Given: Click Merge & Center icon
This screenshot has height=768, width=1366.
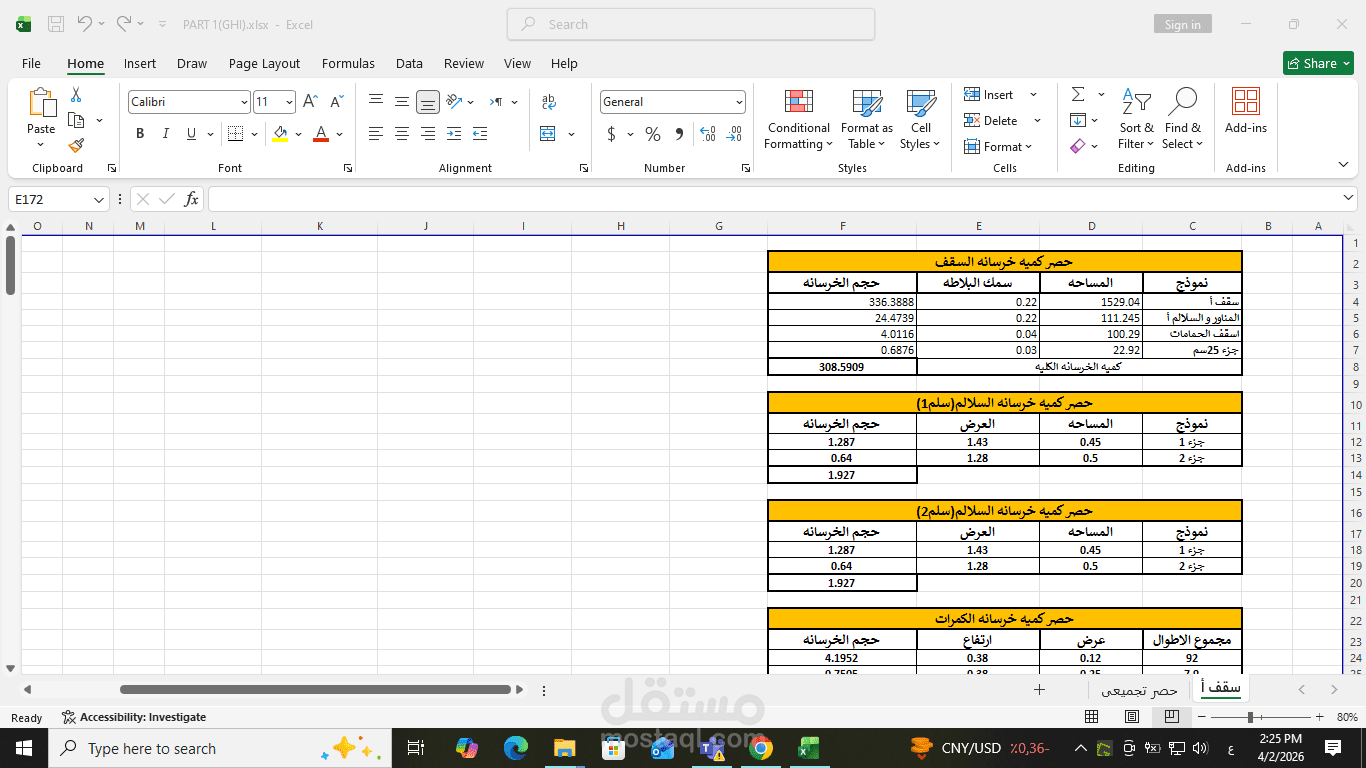Looking at the screenshot, I should [548, 134].
